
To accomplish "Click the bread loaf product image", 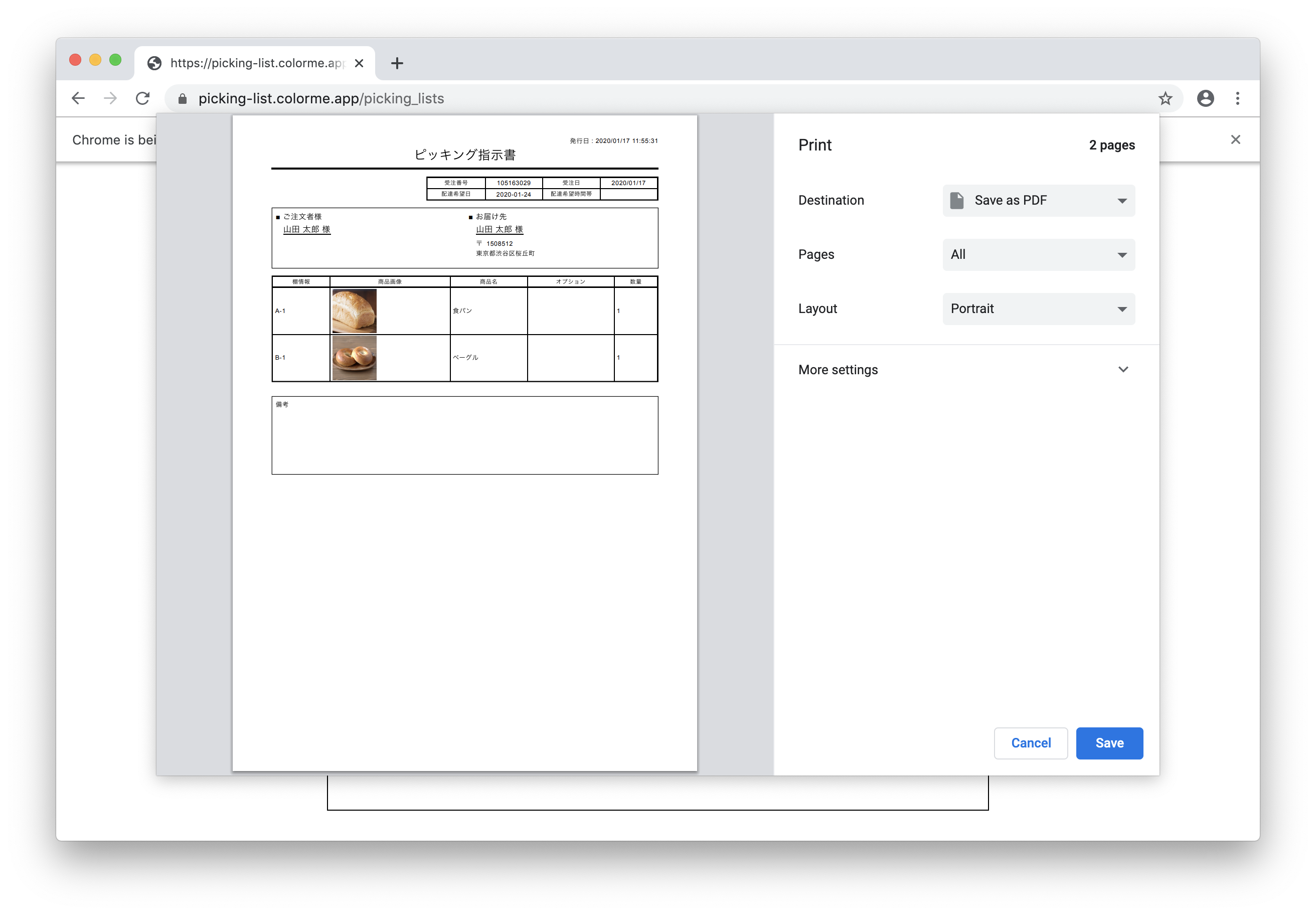I will (354, 311).
